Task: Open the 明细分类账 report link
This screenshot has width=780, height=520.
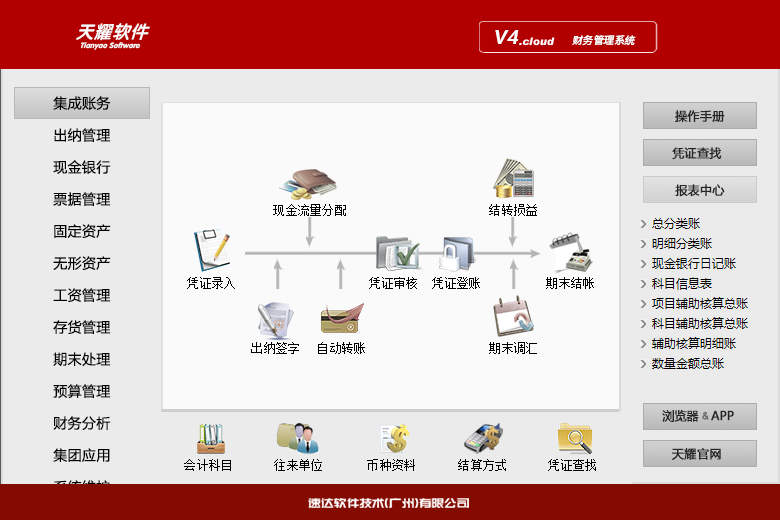Action: tap(682, 243)
